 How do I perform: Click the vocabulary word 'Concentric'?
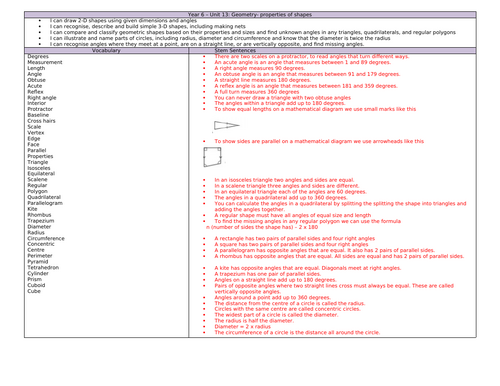41,244
